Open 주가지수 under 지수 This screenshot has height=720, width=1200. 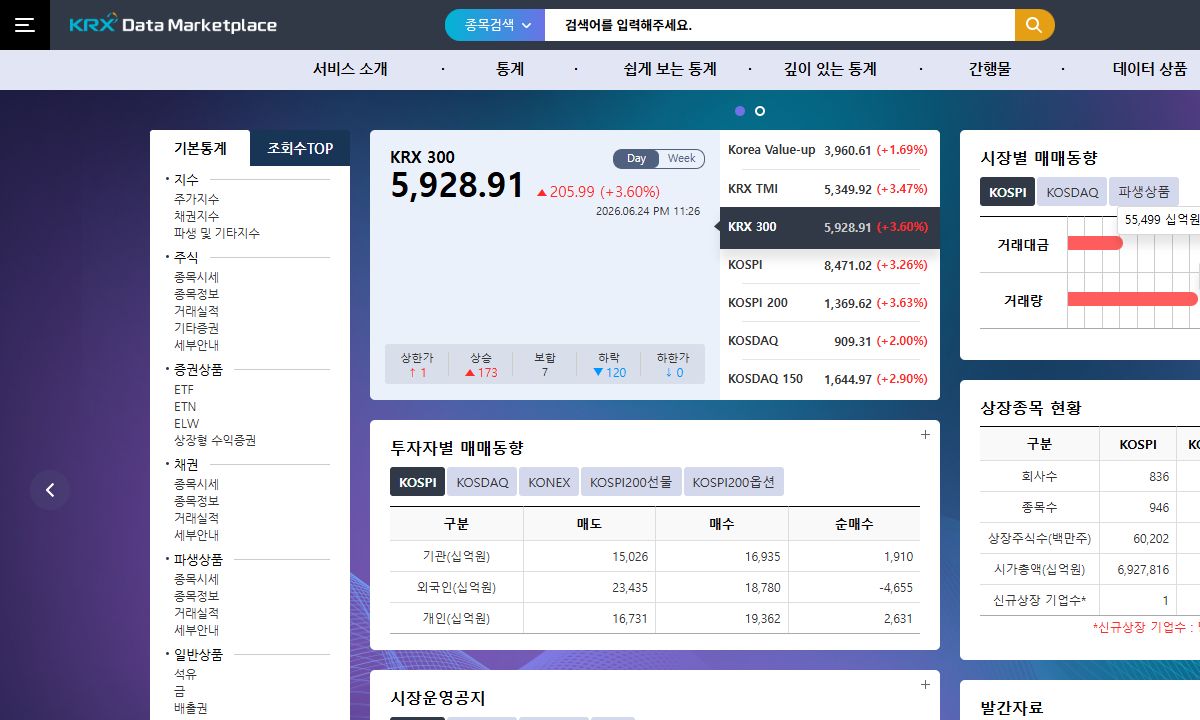[197, 199]
